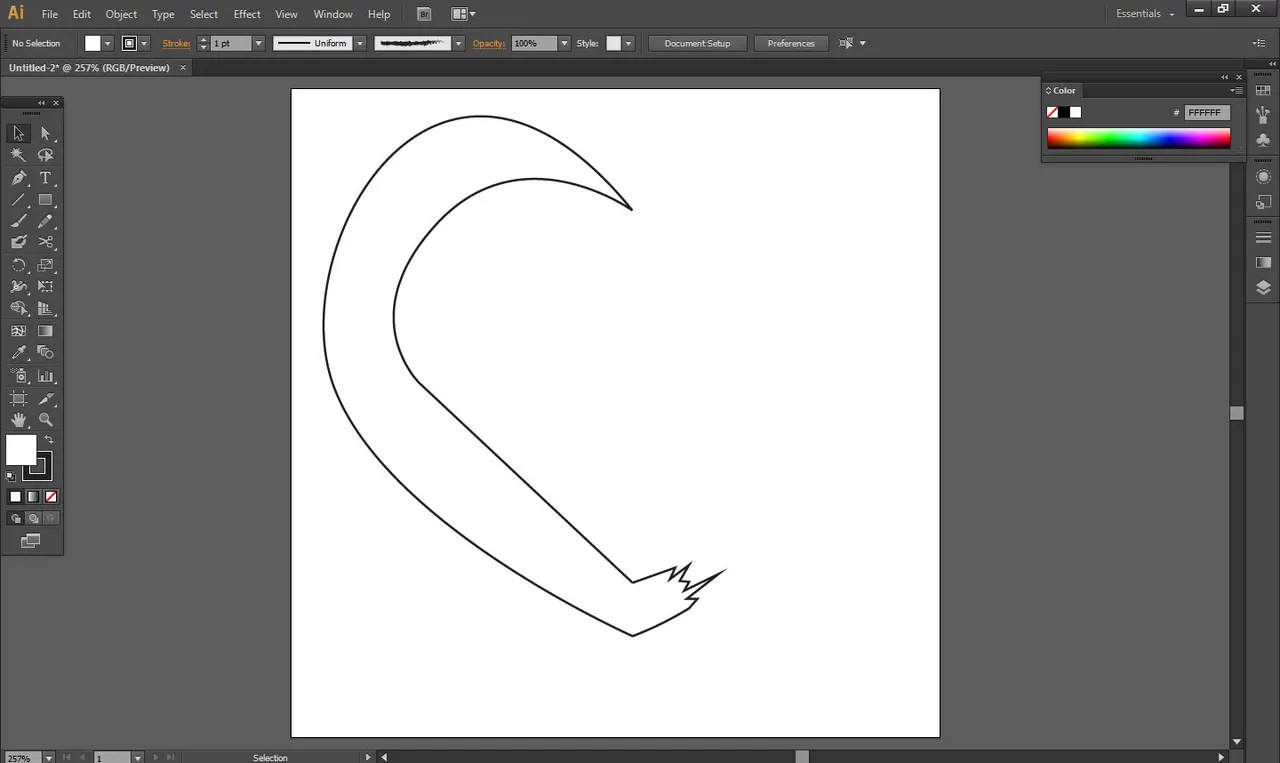Select the Mesh tool

pos(19,331)
